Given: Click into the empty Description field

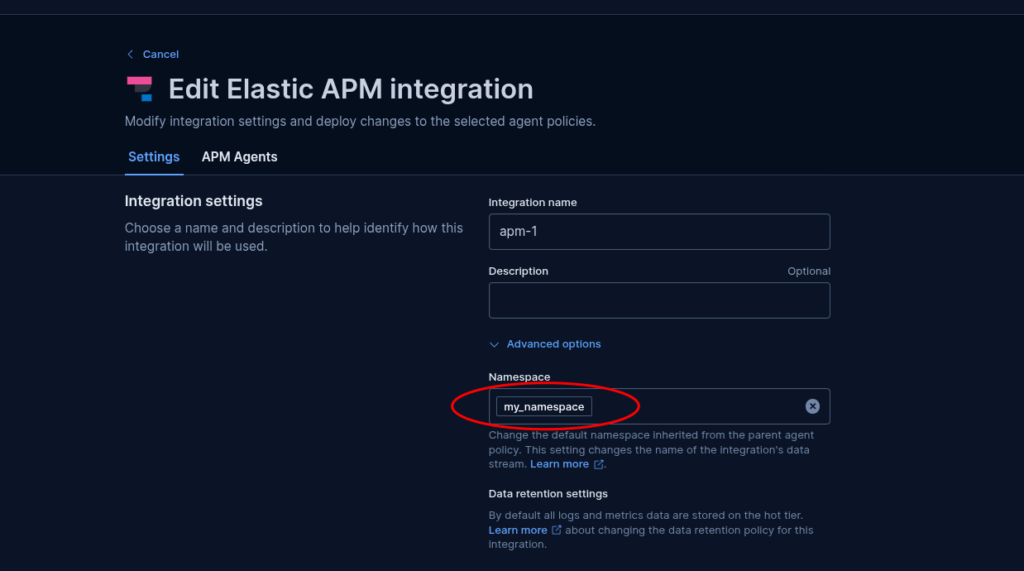Looking at the screenshot, I should [659, 300].
